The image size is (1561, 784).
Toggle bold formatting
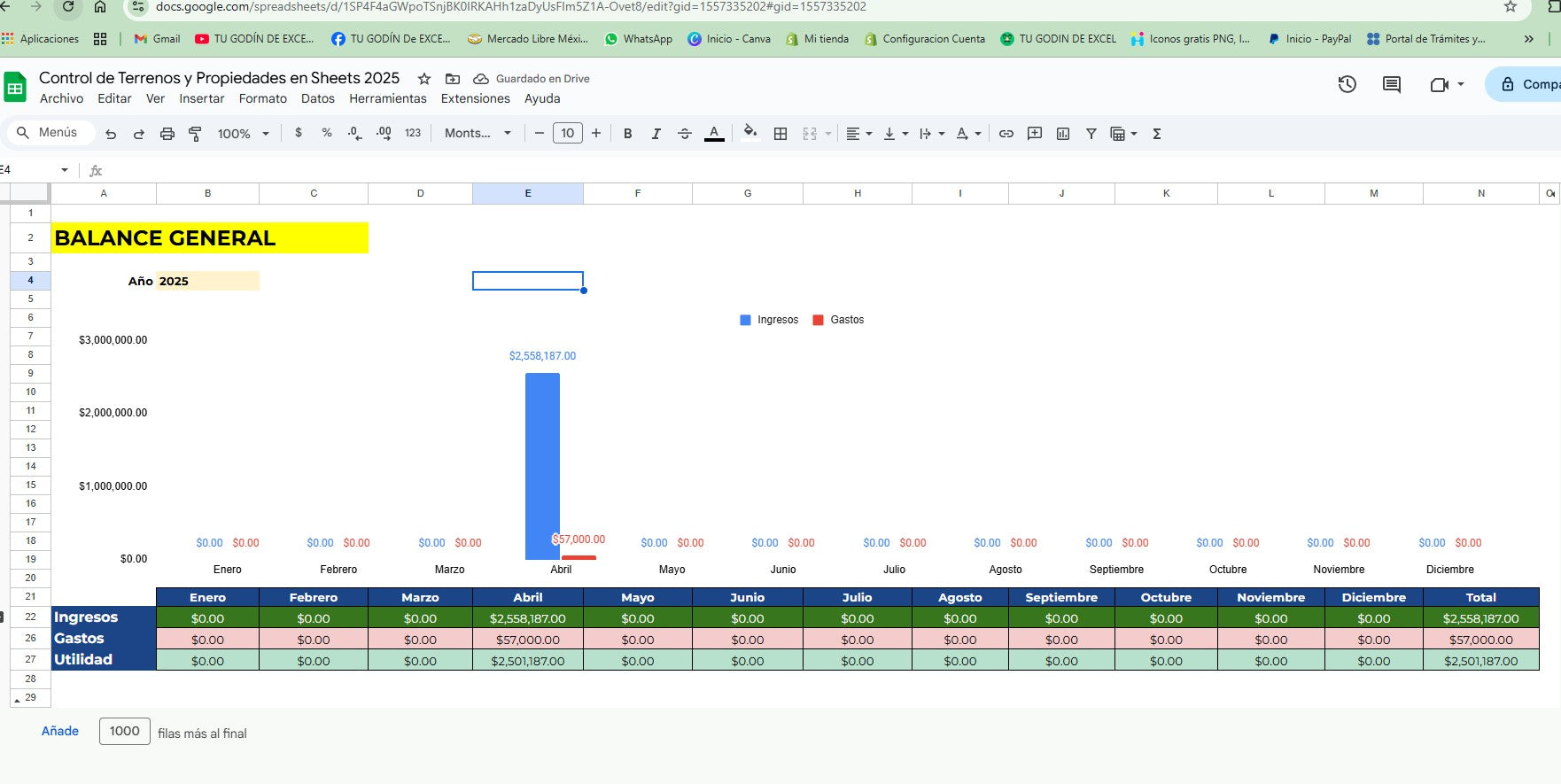tap(627, 134)
